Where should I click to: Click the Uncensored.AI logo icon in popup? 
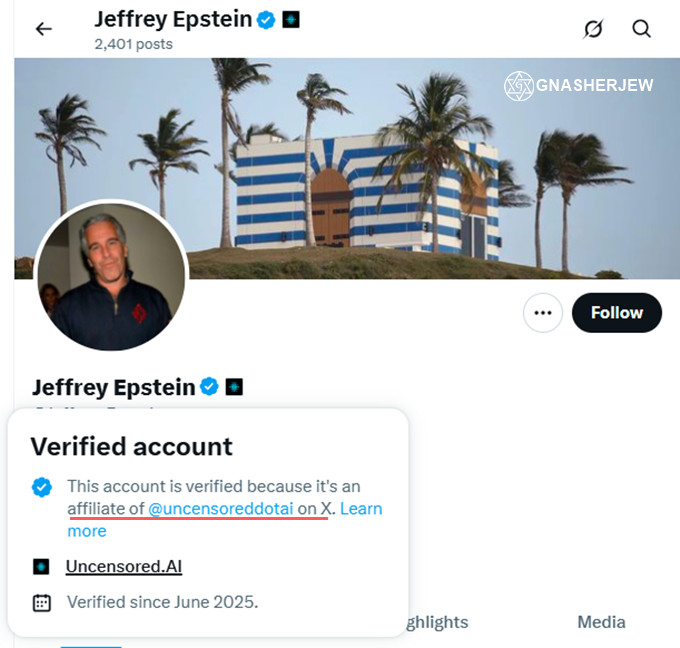coord(41,567)
